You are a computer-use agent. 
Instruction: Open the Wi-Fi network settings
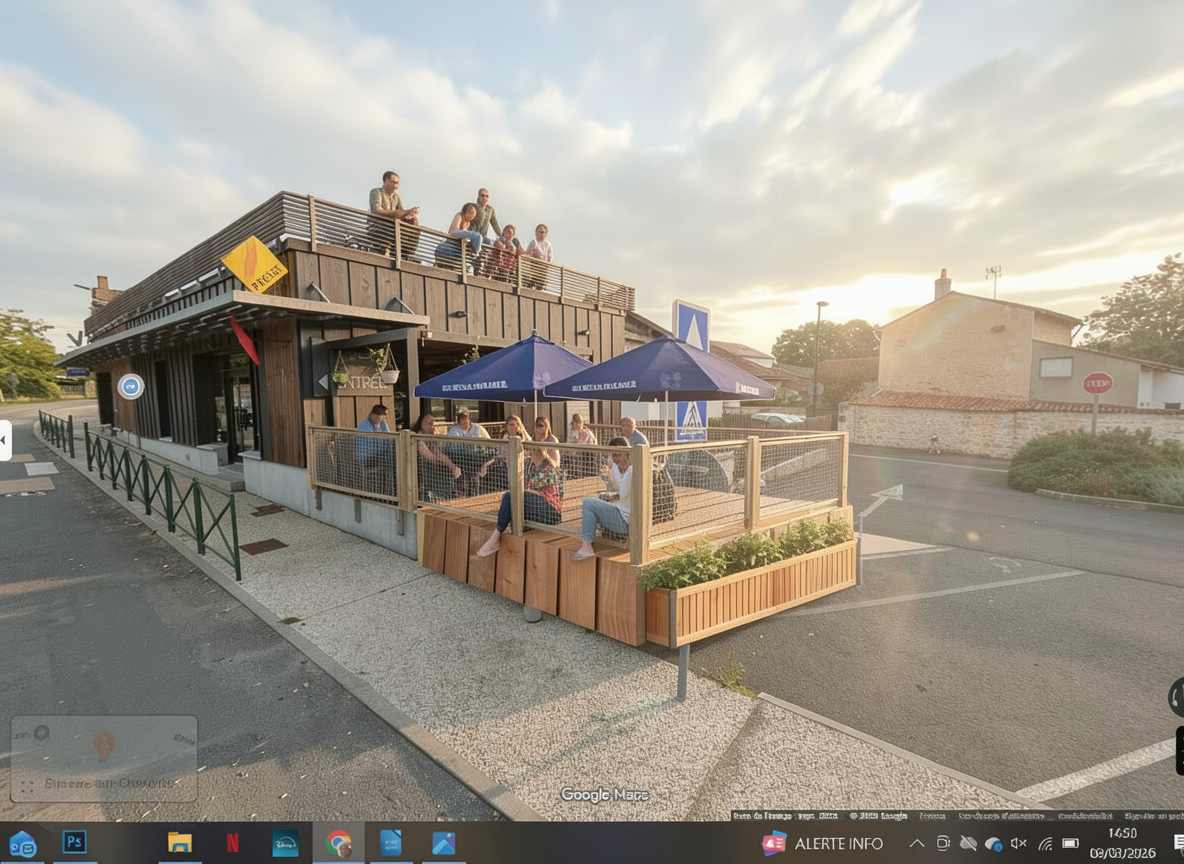[x=1045, y=843]
